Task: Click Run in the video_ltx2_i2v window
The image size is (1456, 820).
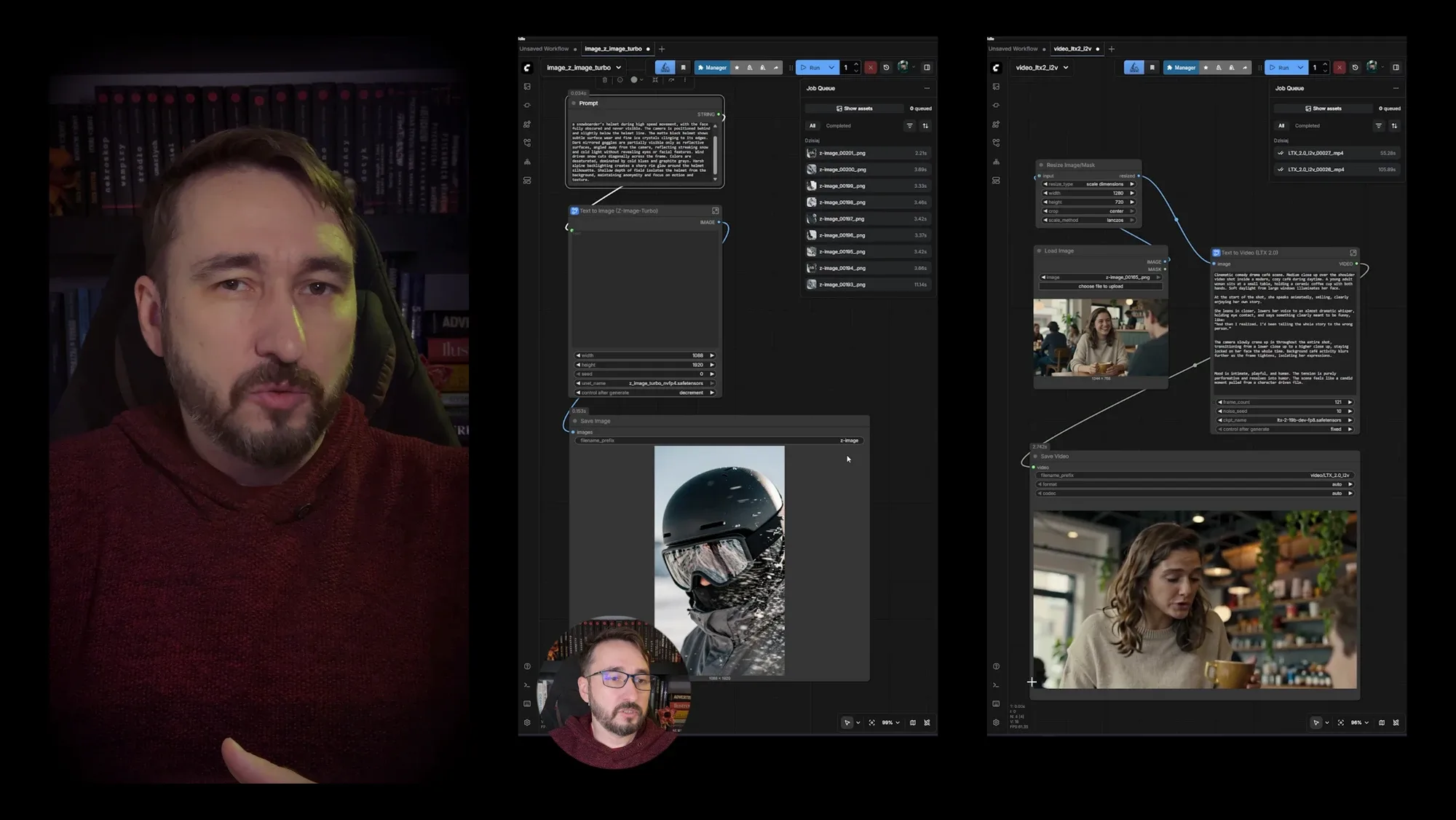Action: click(x=1278, y=68)
